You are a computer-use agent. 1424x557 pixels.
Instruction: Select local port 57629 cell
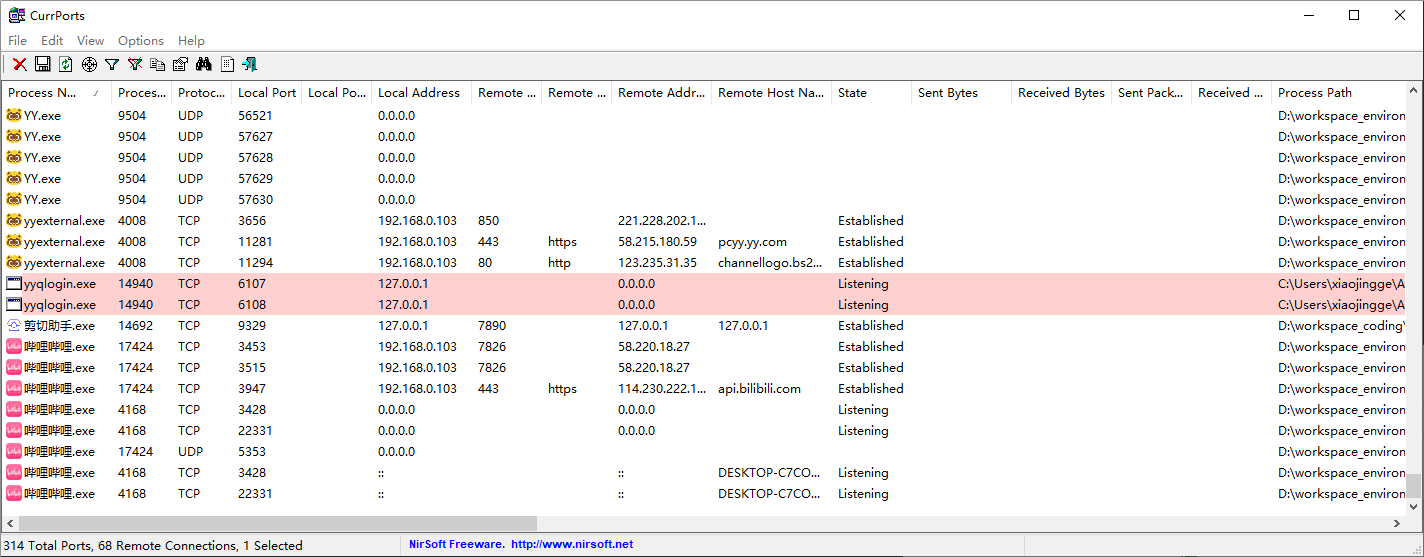click(255, 178)
